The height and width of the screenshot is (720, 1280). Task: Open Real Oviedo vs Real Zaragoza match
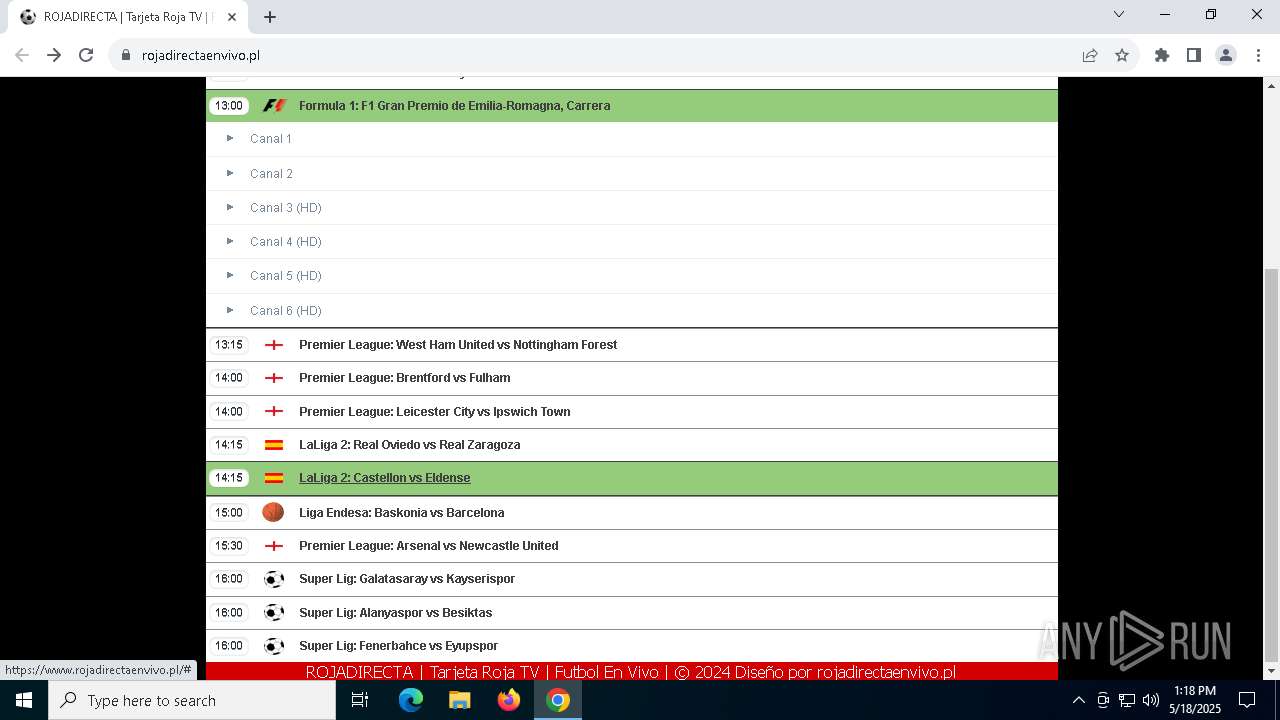click(410, 445)
